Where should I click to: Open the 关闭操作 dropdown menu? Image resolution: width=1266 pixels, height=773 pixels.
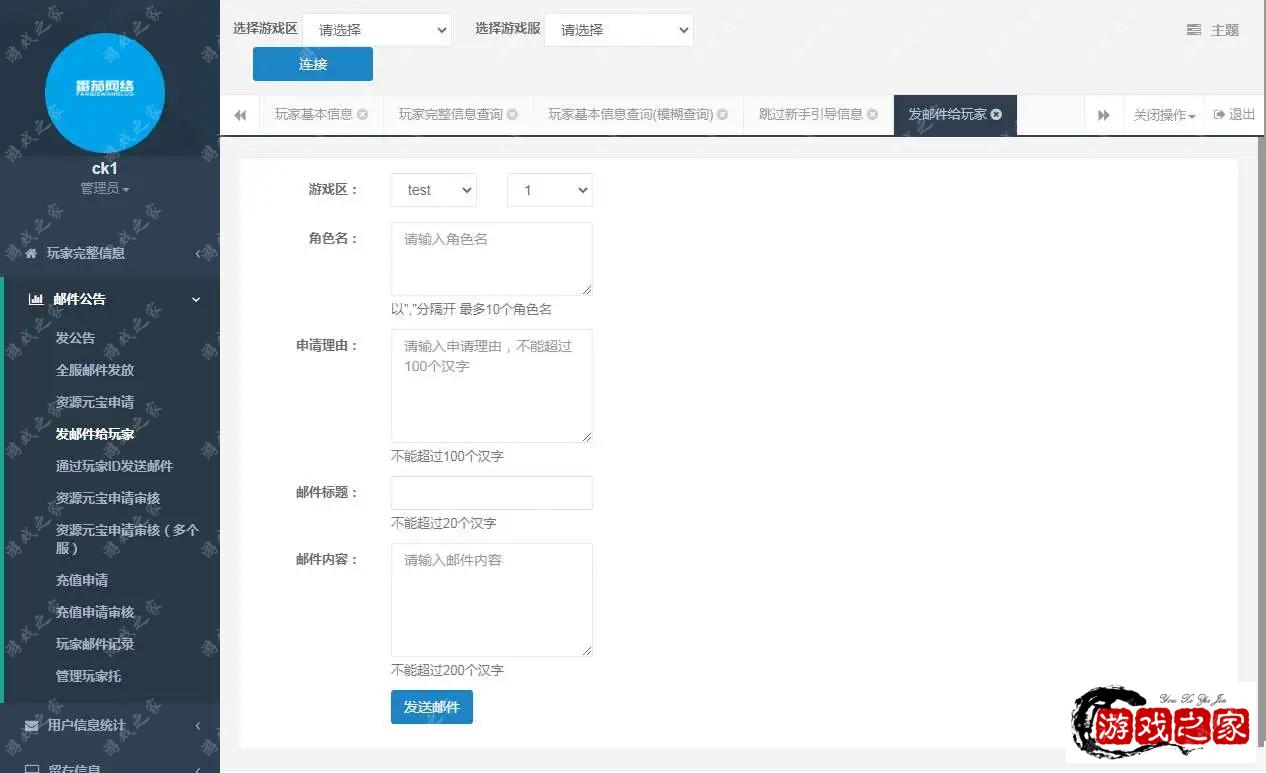(x=1164, y=115)
